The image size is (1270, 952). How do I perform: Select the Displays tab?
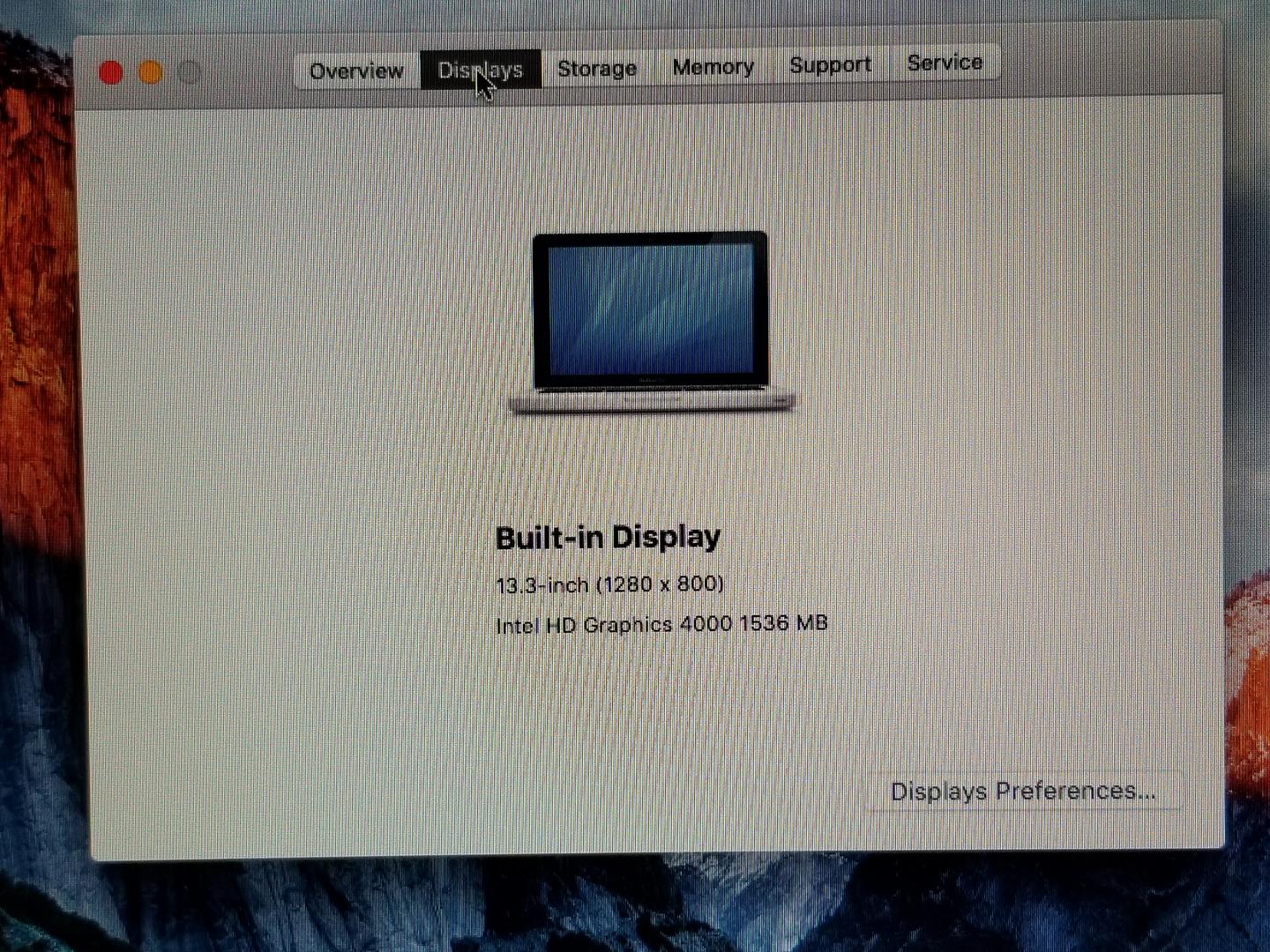tap(481, 70)
